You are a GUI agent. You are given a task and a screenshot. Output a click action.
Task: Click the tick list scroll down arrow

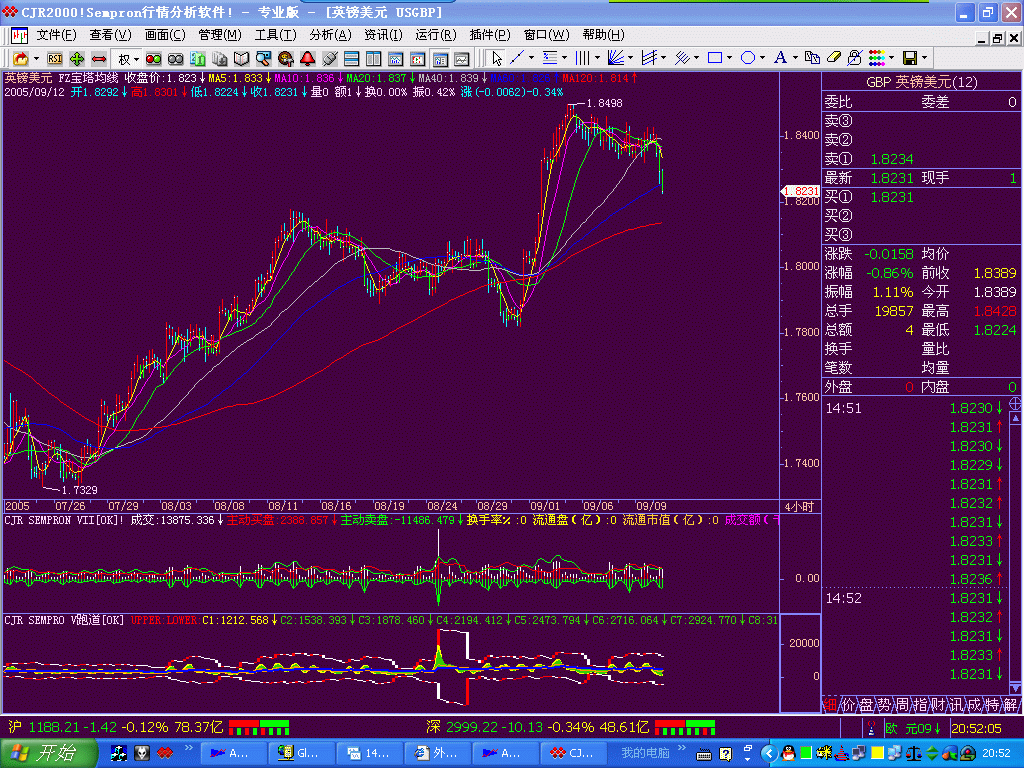click(x=1015, y=688)
